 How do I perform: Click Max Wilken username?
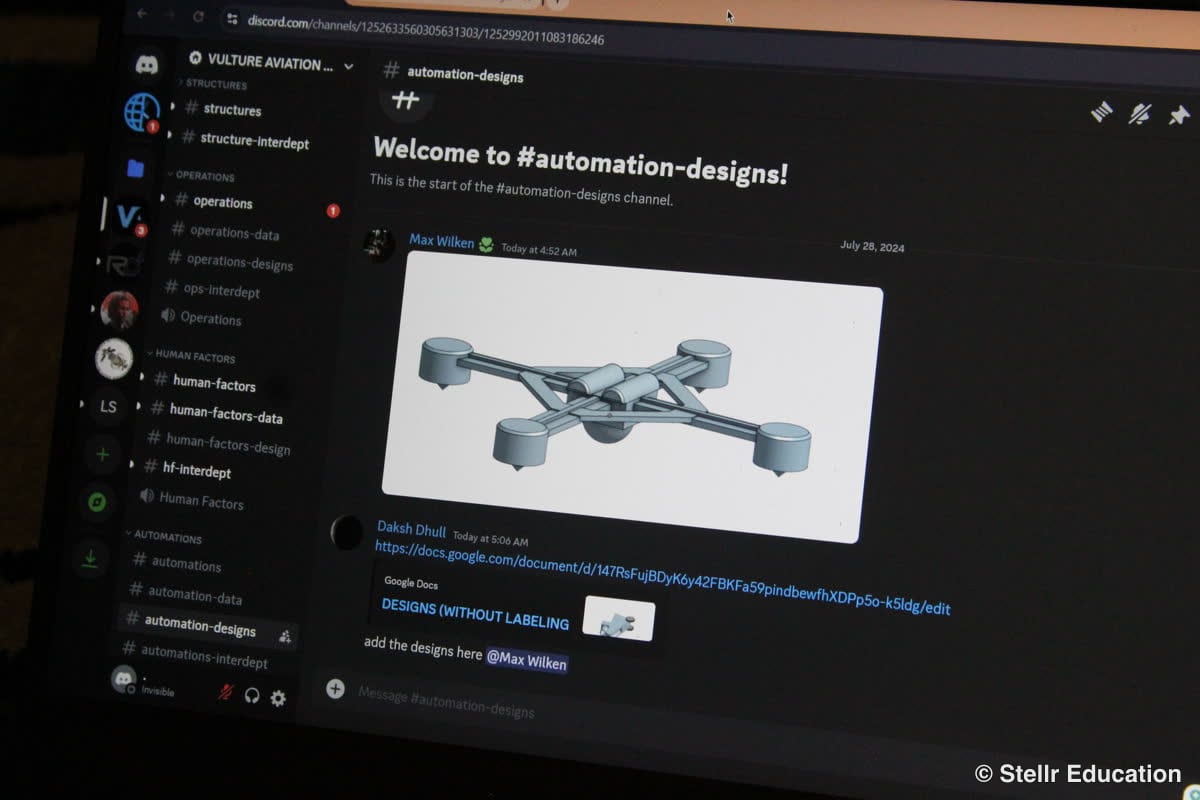coord(441,242)
